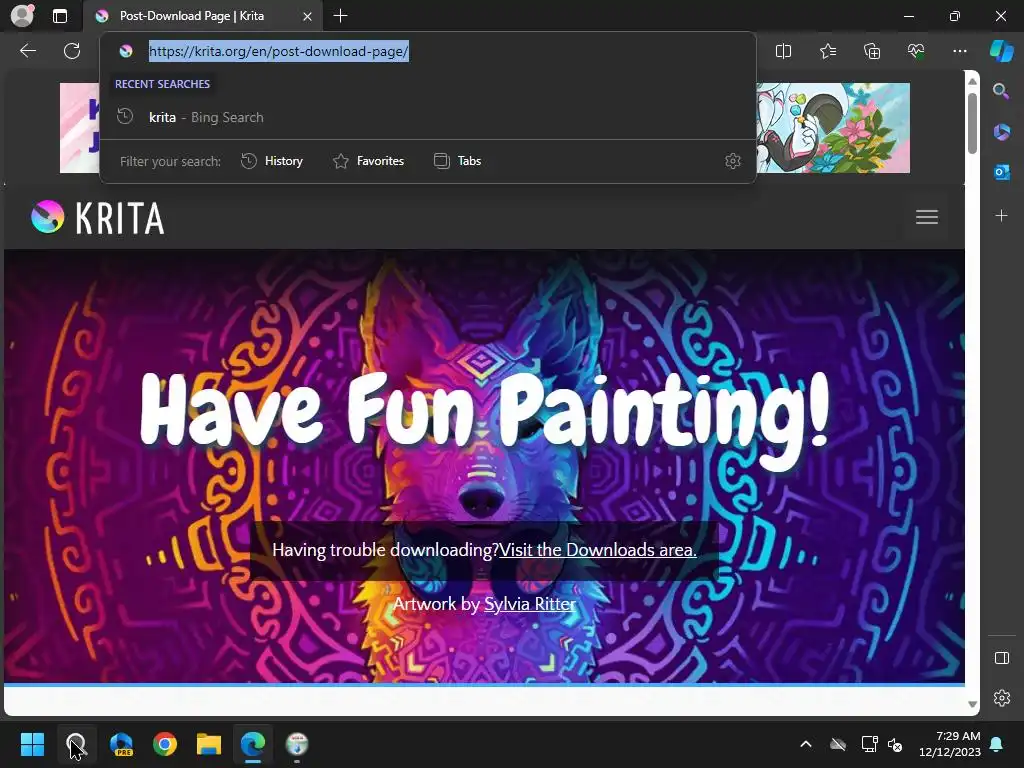Open the Krita hamburger menu
Image resolution: width=1024 pixels, height=768 pixels.
(927, 217)
